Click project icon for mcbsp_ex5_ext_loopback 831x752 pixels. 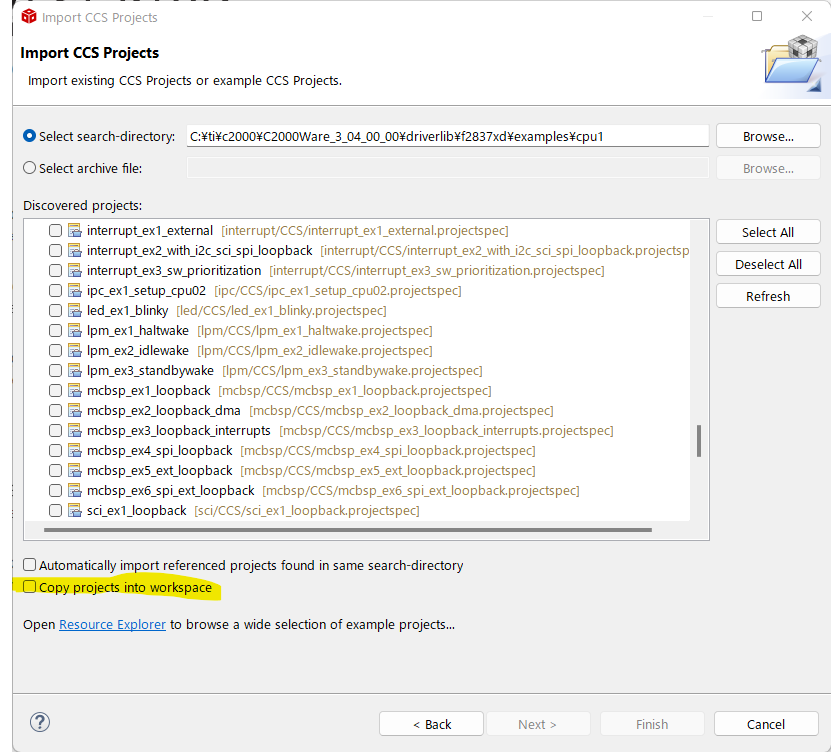point(75,471)
